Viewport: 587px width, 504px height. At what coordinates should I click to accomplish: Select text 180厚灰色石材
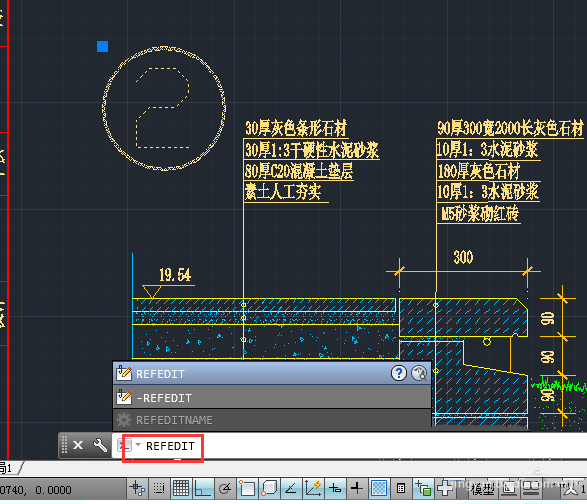478,171
